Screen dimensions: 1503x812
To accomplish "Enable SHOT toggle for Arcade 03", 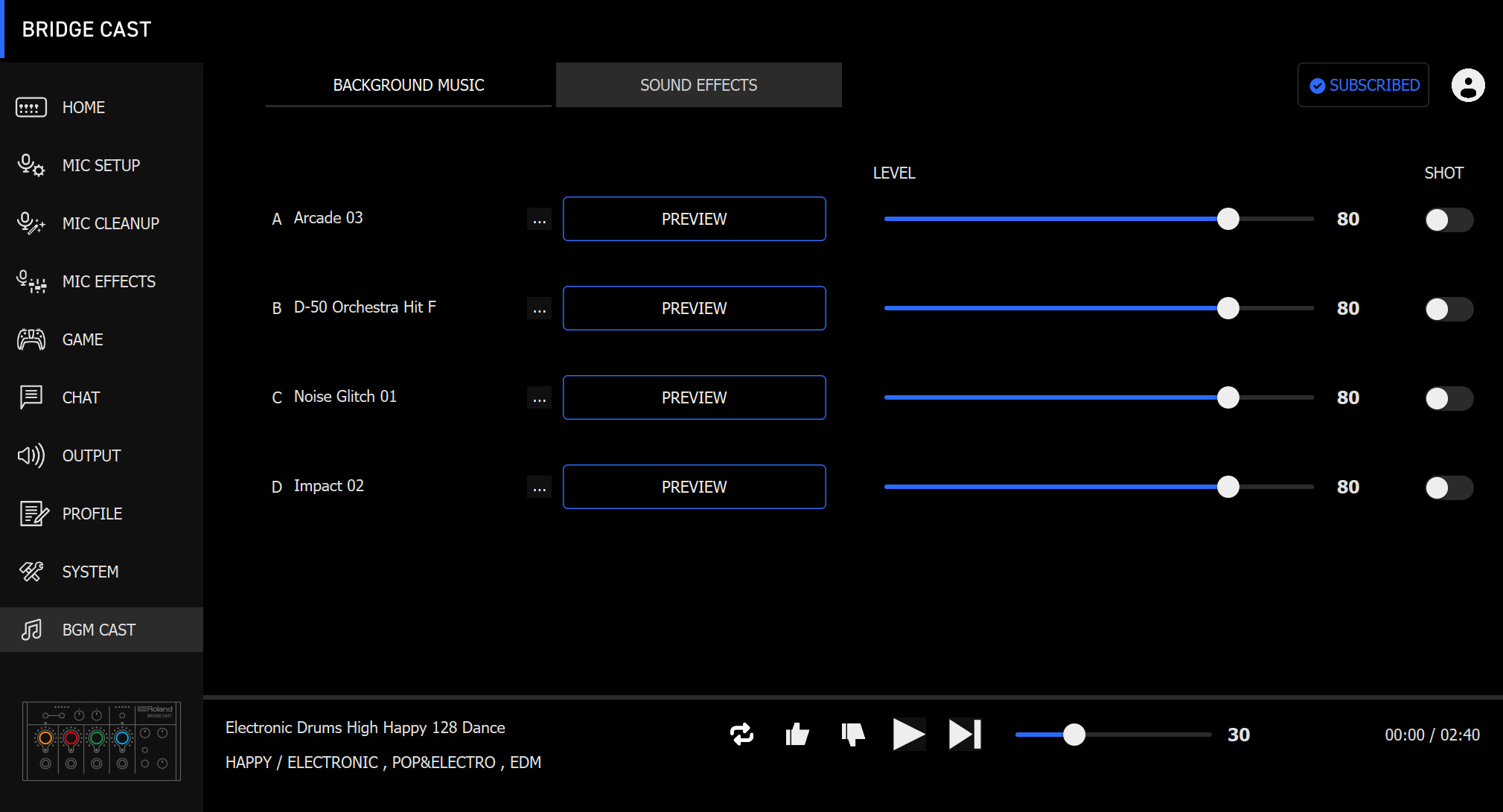I will (1449, 220).
